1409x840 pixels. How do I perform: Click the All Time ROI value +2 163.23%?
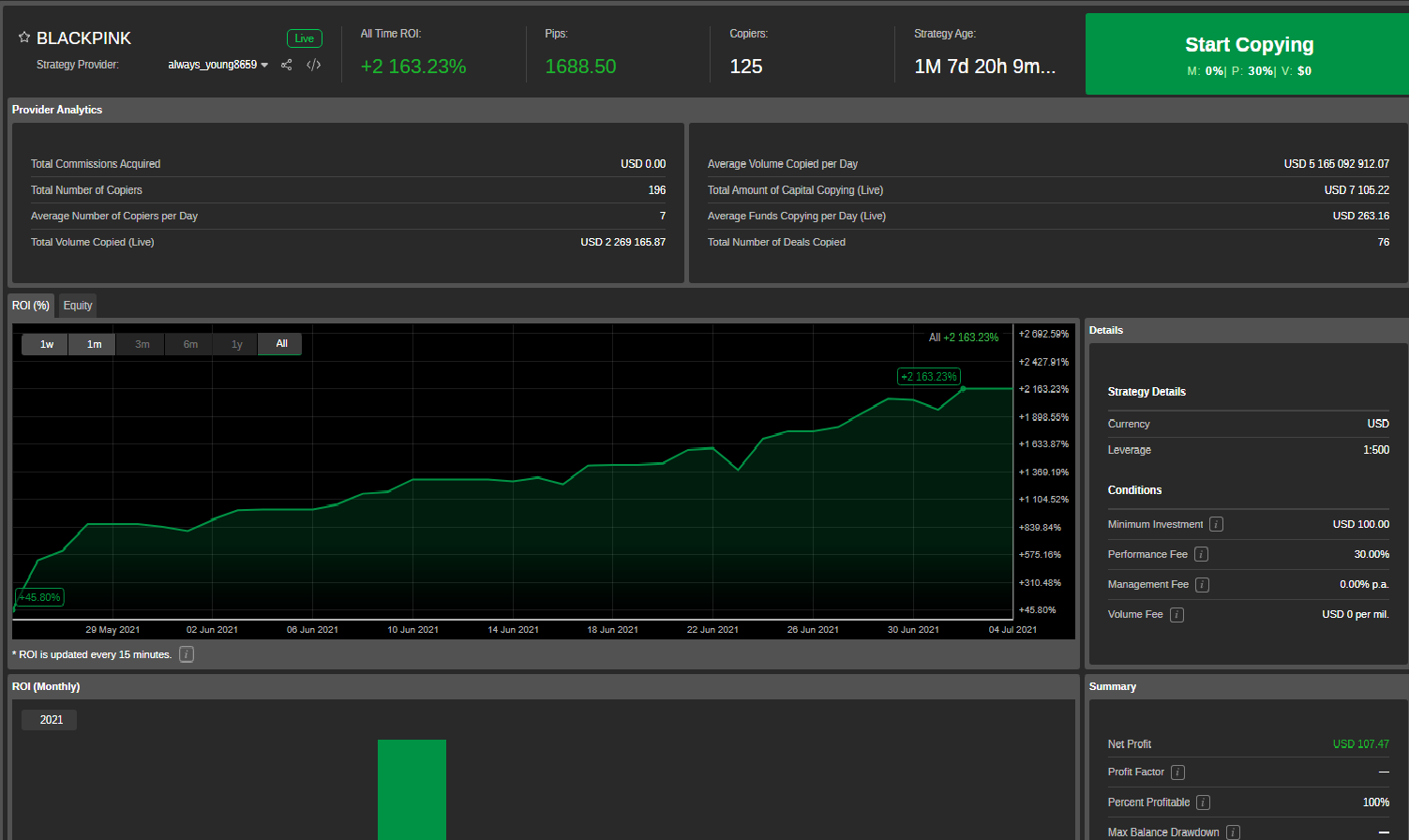tap(413, 67)
